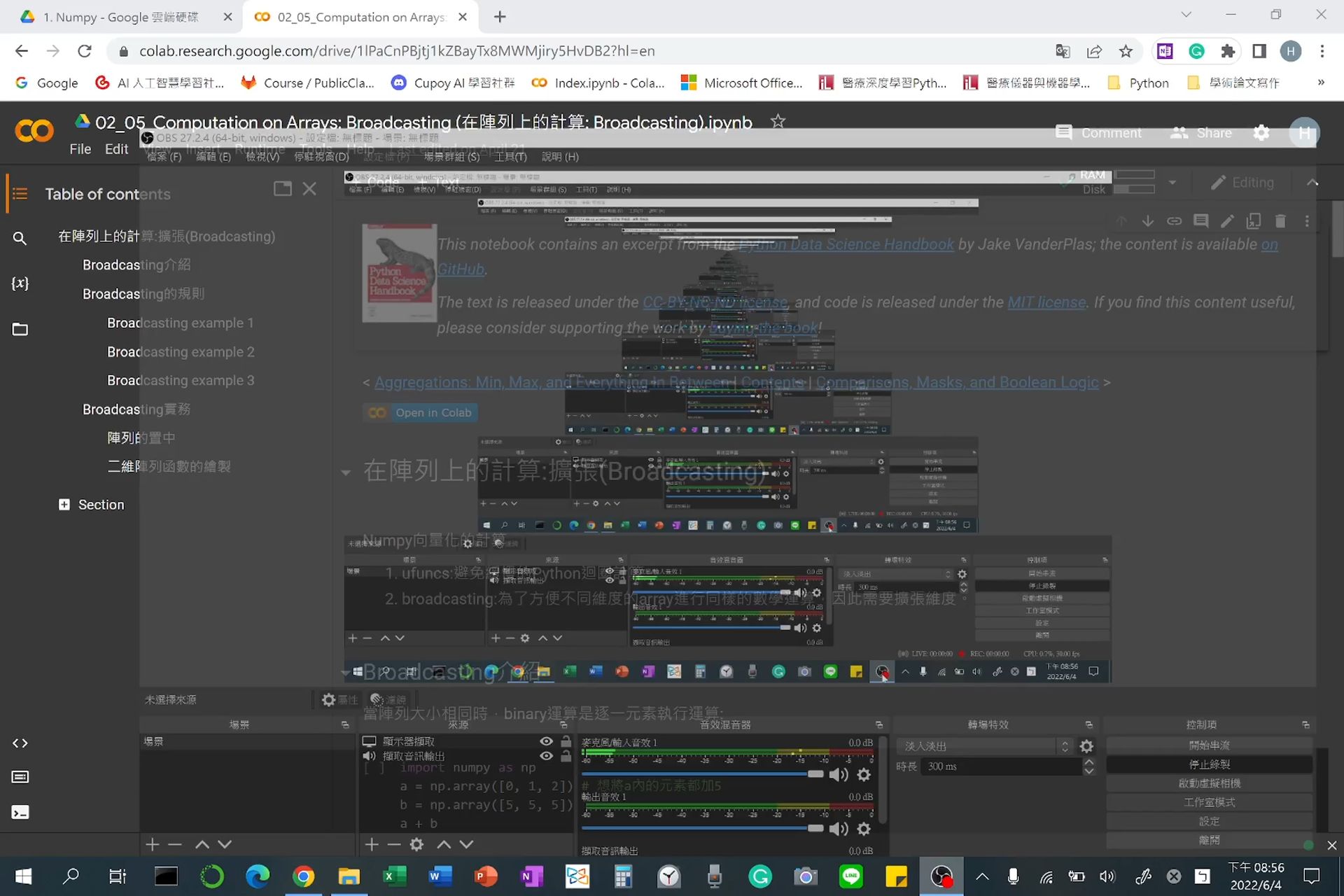Toggle the lock on 顯示器擷取 source
Viewport: 1344px width, 896px height.
[566, 741]
